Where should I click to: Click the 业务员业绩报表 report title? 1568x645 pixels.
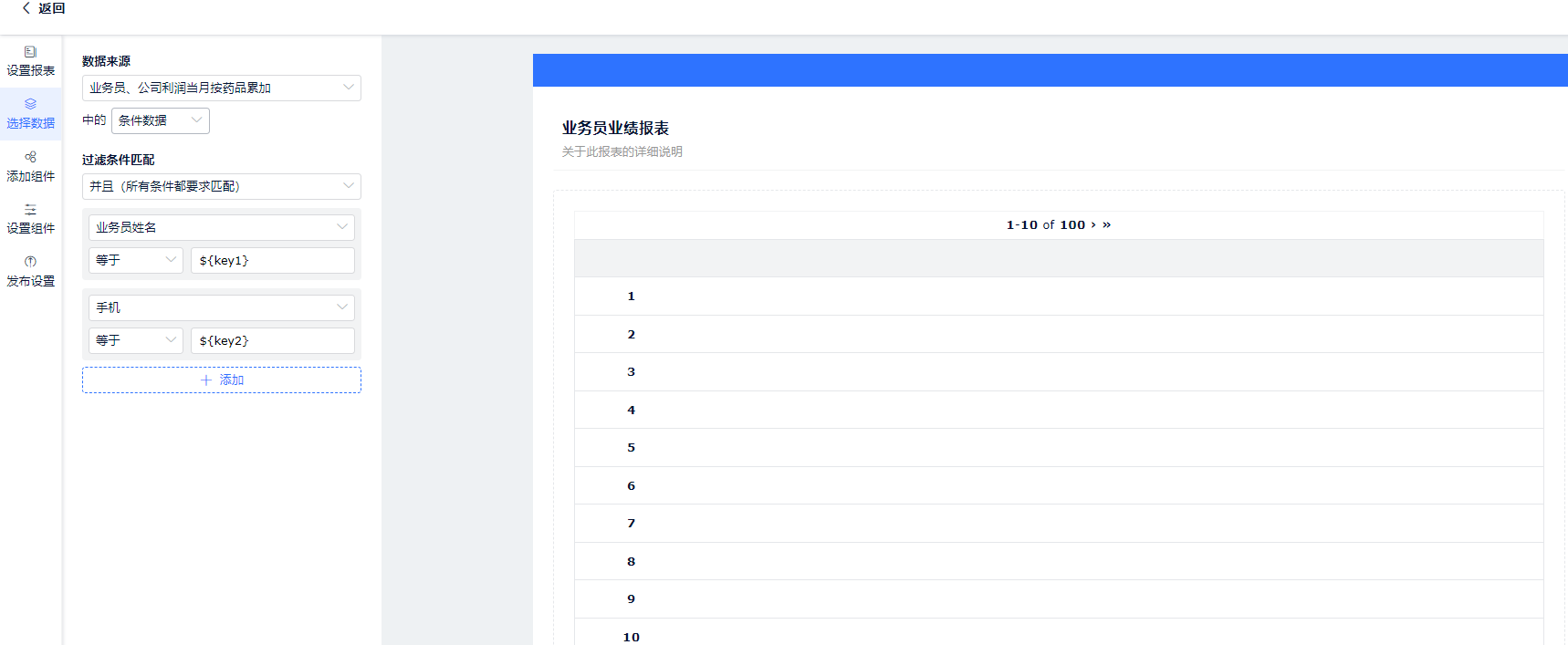coord(615,129)
